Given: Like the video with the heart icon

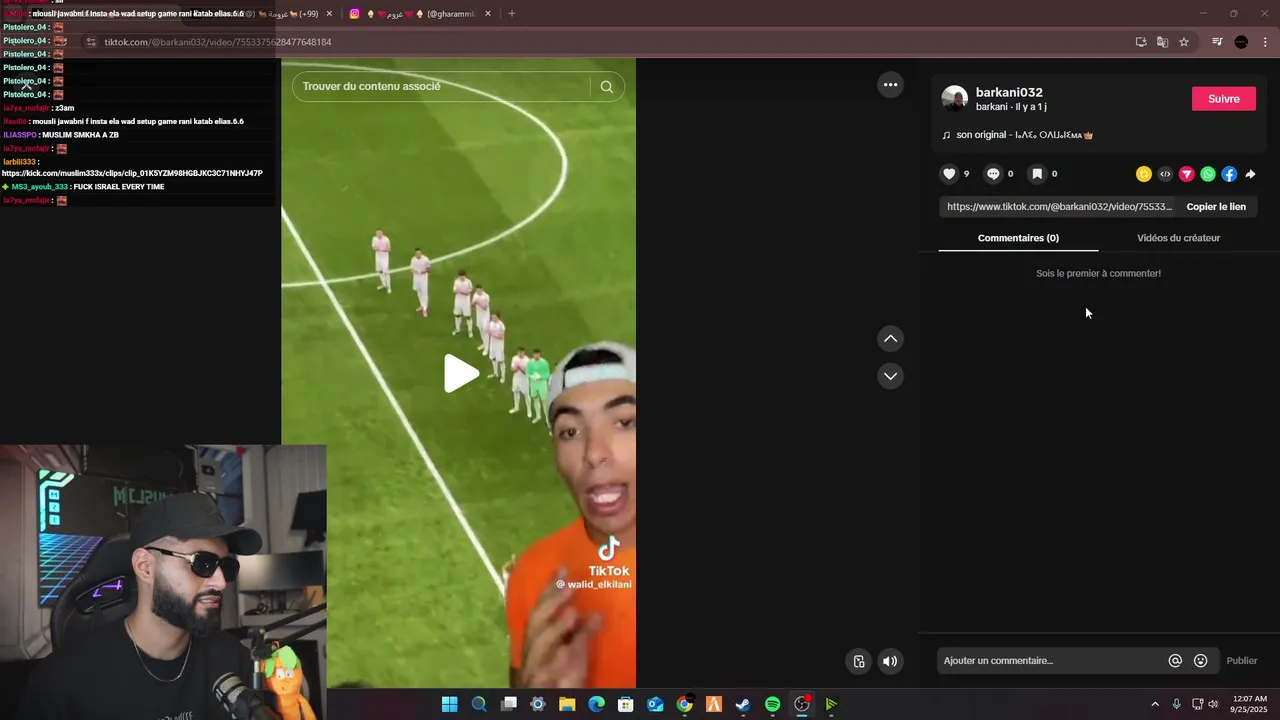Looking at the screenshot, I should point(949,174).
